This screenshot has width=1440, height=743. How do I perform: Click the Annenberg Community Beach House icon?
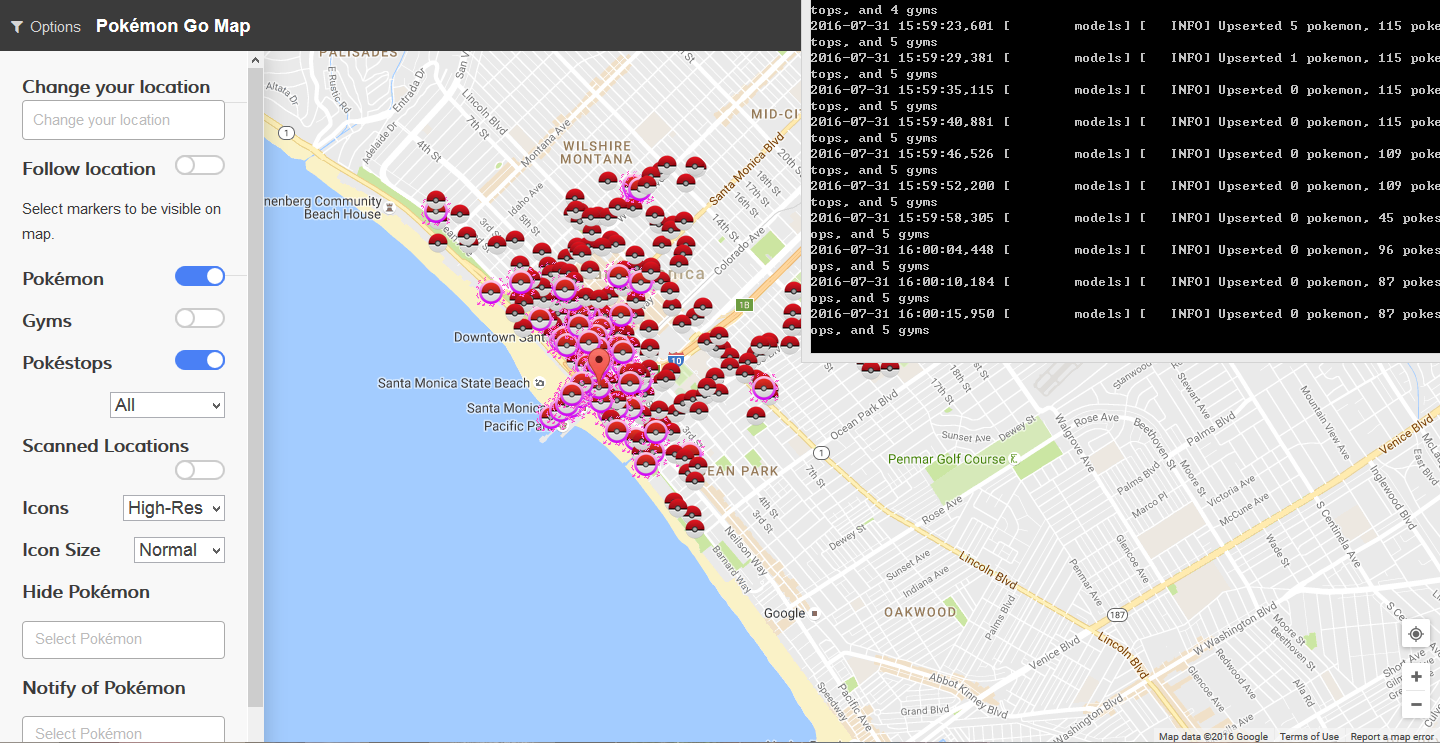(388, 208)
